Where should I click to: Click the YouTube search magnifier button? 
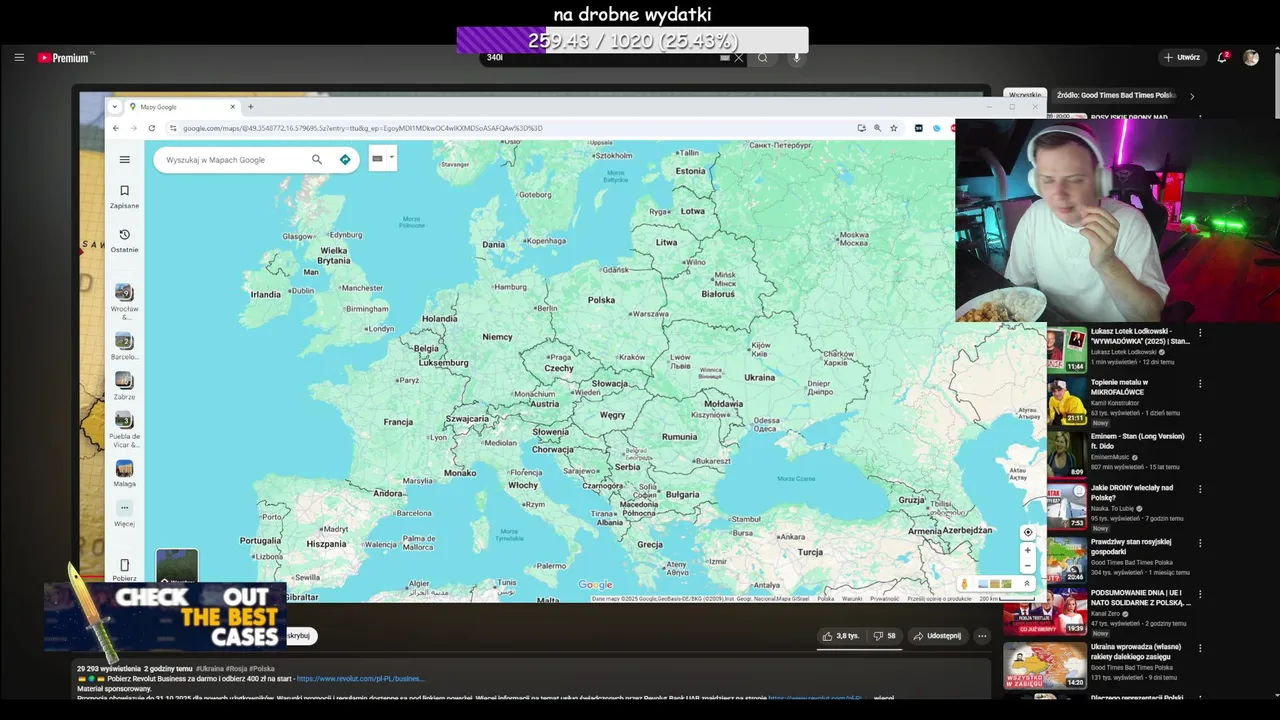pyautogui.click(x=763, y=58)
